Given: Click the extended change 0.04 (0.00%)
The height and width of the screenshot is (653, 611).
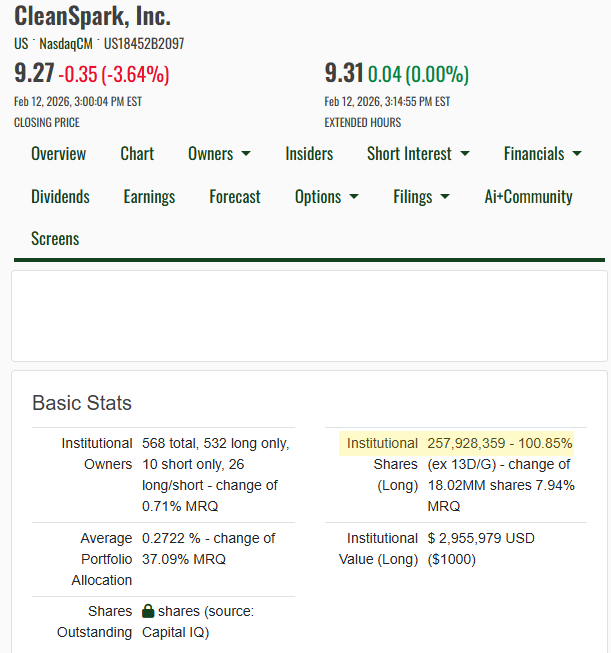Looking at the screenshot, I should click(418, 74).
